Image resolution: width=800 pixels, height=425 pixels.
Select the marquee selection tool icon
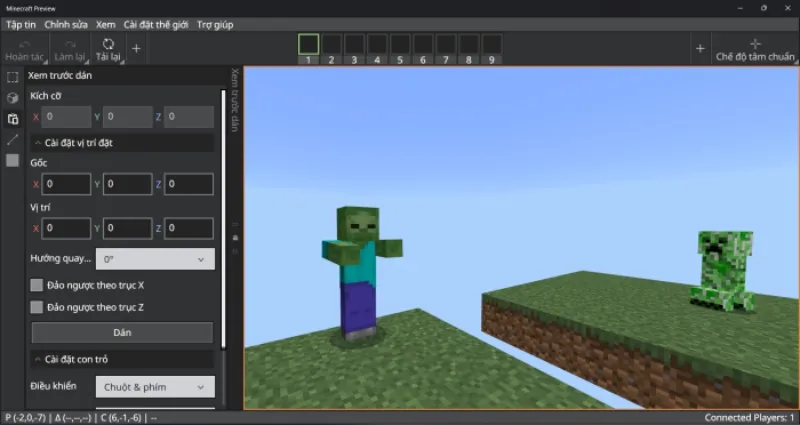click(13, 77)
